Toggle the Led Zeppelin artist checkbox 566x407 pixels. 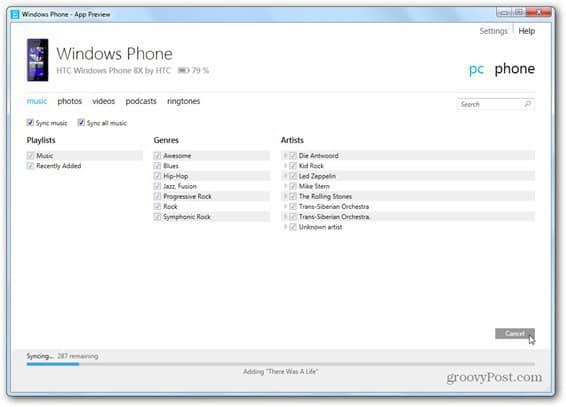click(293, 176)
